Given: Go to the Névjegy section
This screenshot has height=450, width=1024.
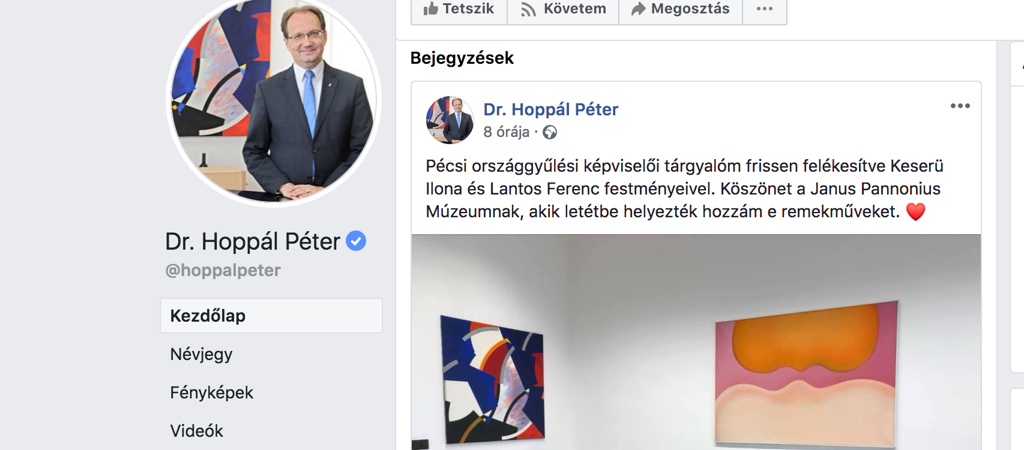Looking at the screenshot, I should (x=201, y=355).
